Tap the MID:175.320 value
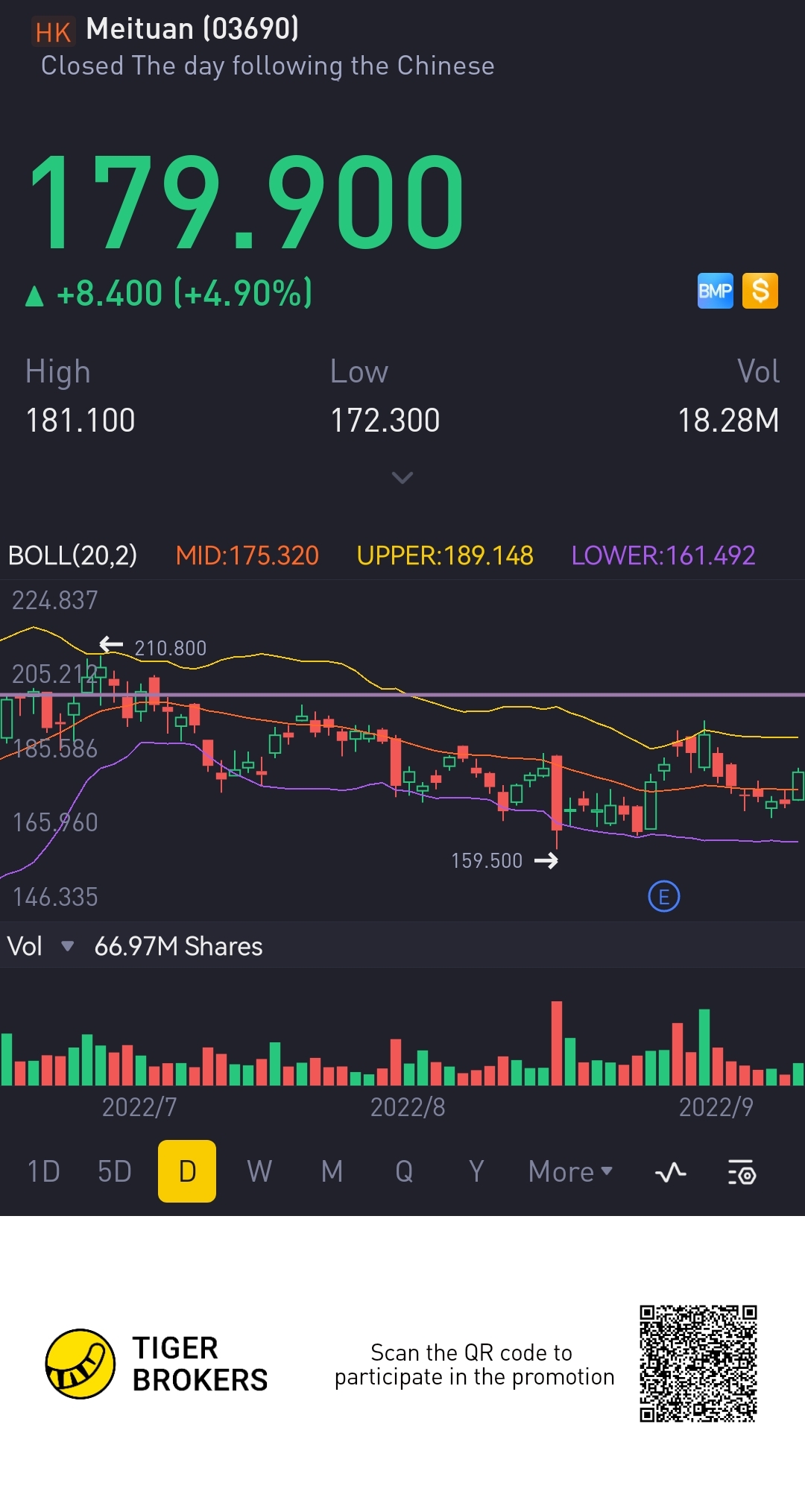Image resolution: width=805 pixels, height=1512 pixels. (x=247, y=555)
